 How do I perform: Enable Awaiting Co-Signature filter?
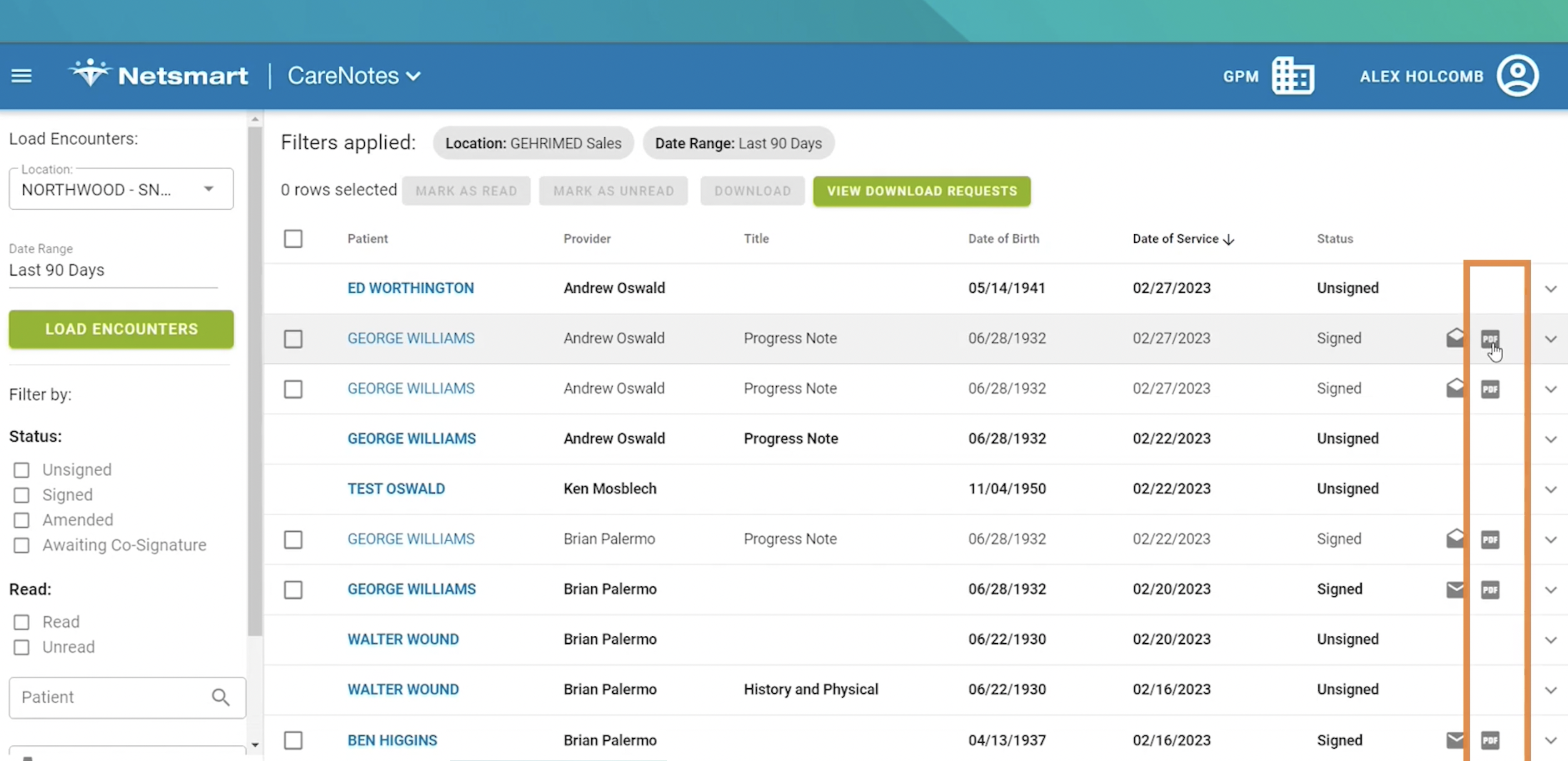[x=21, y=545]
